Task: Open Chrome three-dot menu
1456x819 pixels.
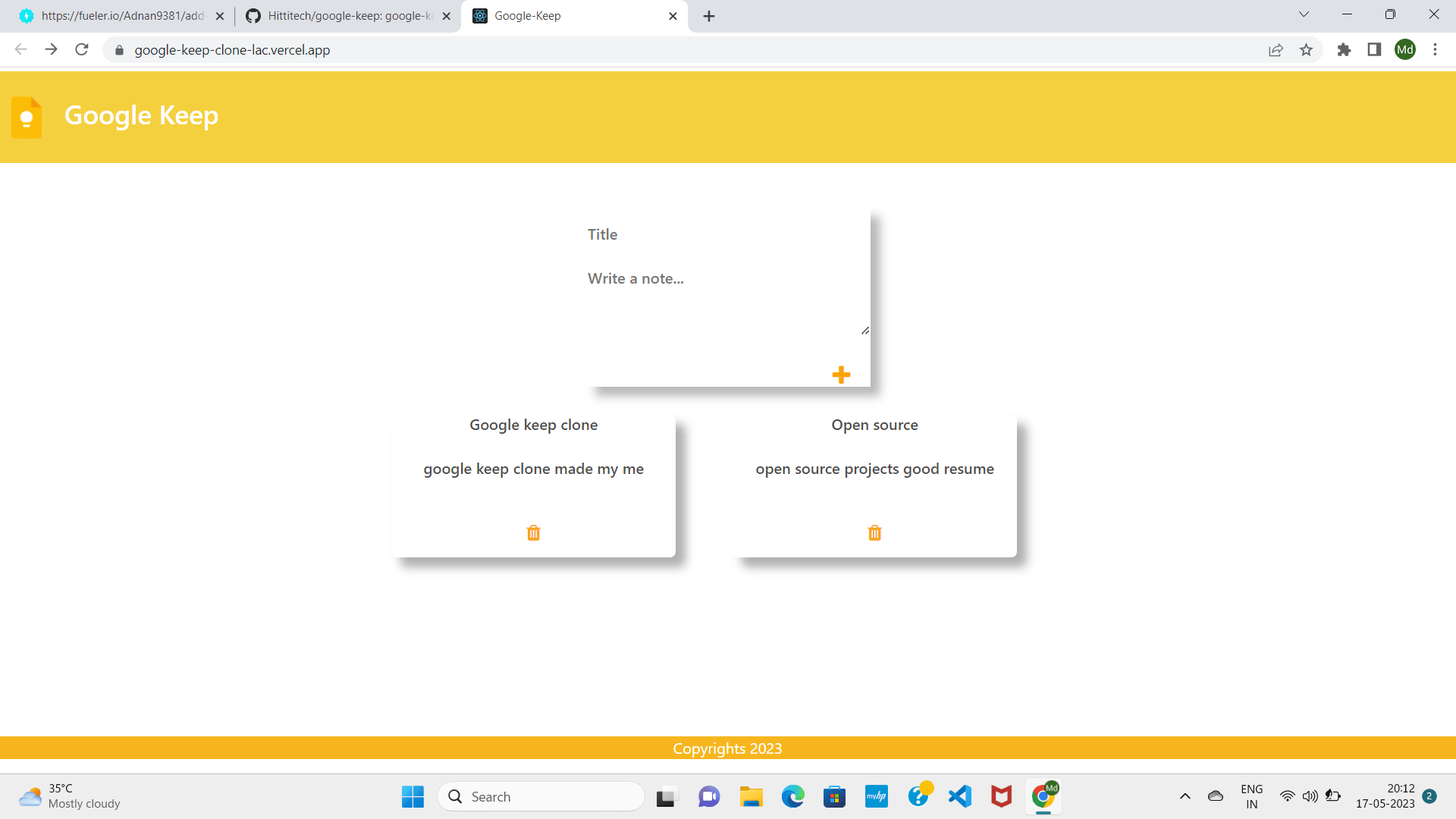Action: [x=1435, y=50]
